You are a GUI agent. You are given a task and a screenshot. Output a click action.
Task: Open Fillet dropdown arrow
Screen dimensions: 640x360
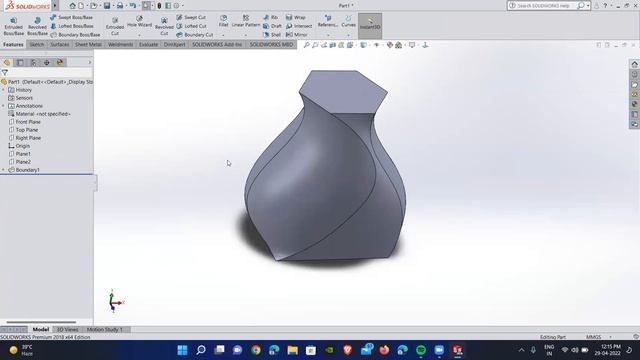[223, 35]
